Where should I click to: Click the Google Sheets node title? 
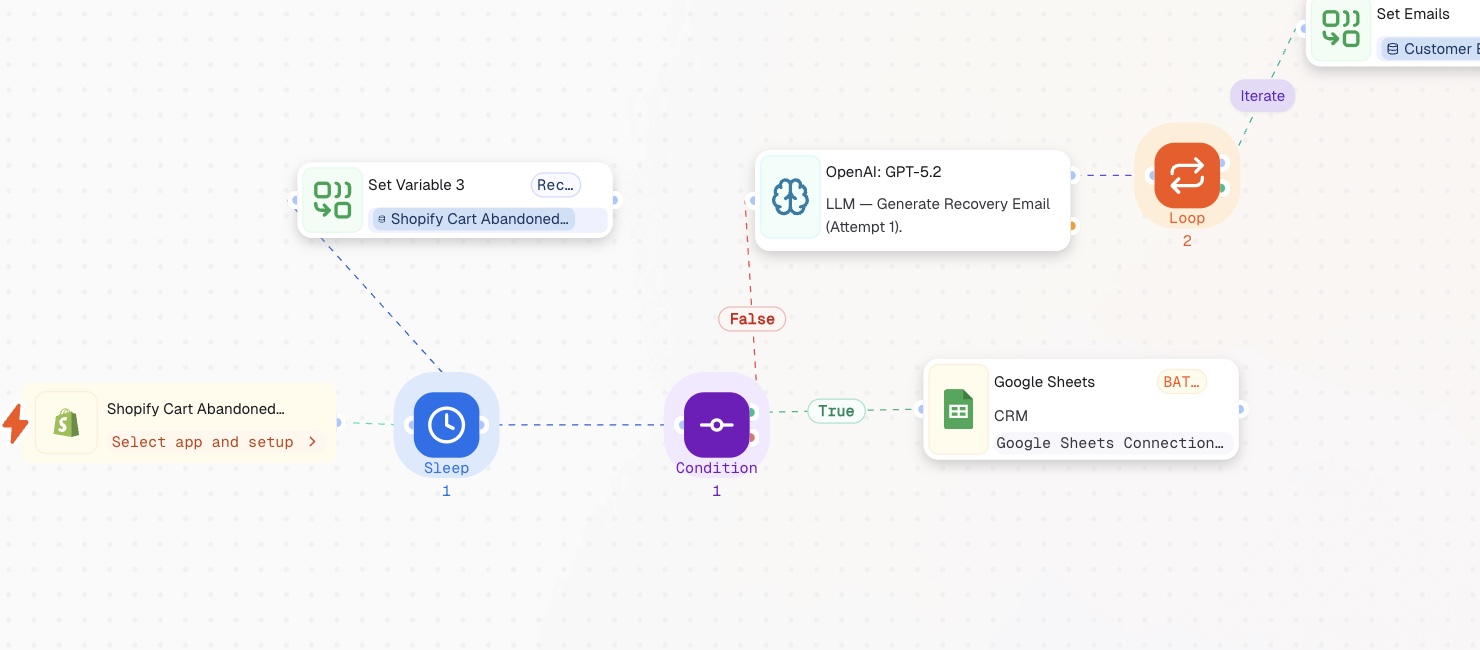coord(1044,382)
